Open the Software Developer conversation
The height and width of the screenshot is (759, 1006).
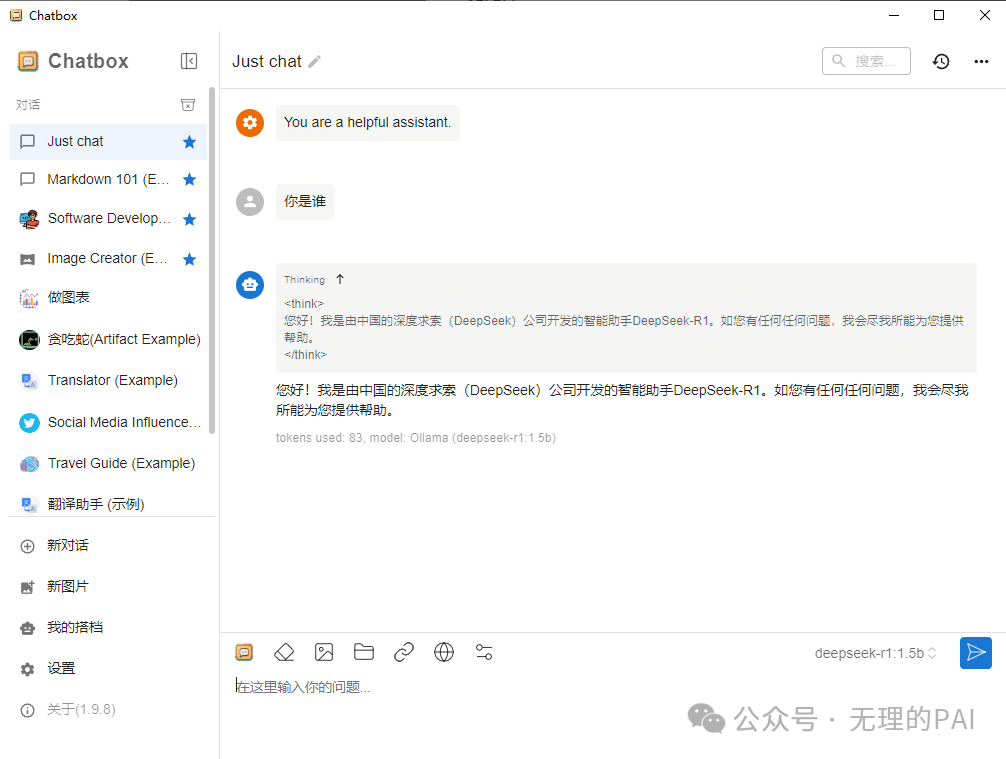[108, 219]
